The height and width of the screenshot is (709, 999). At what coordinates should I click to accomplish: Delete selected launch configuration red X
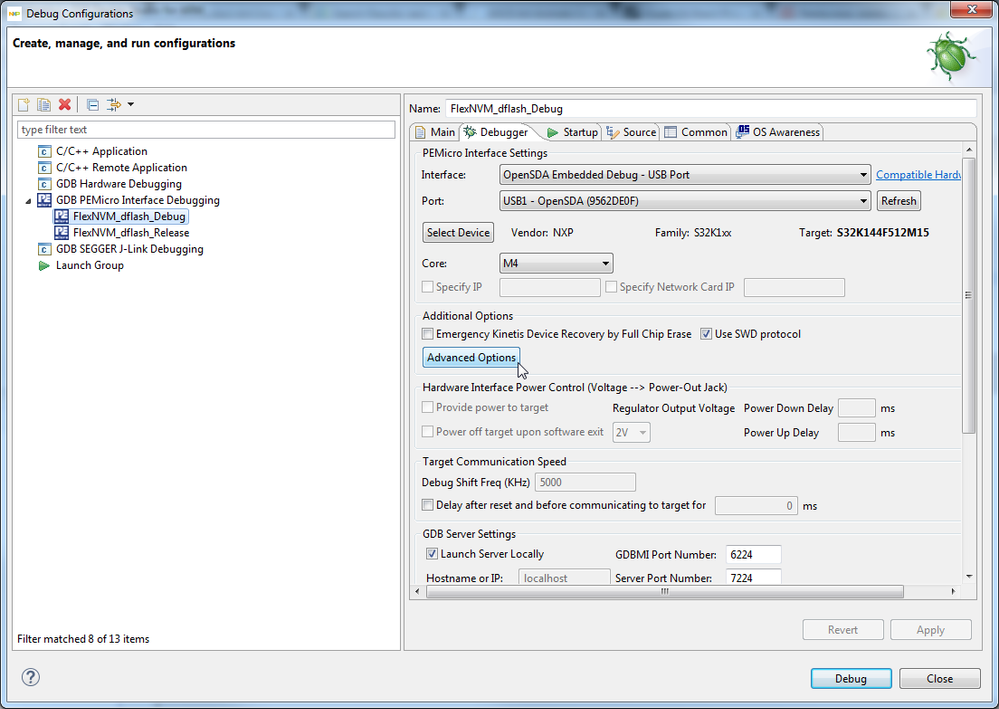64,104
